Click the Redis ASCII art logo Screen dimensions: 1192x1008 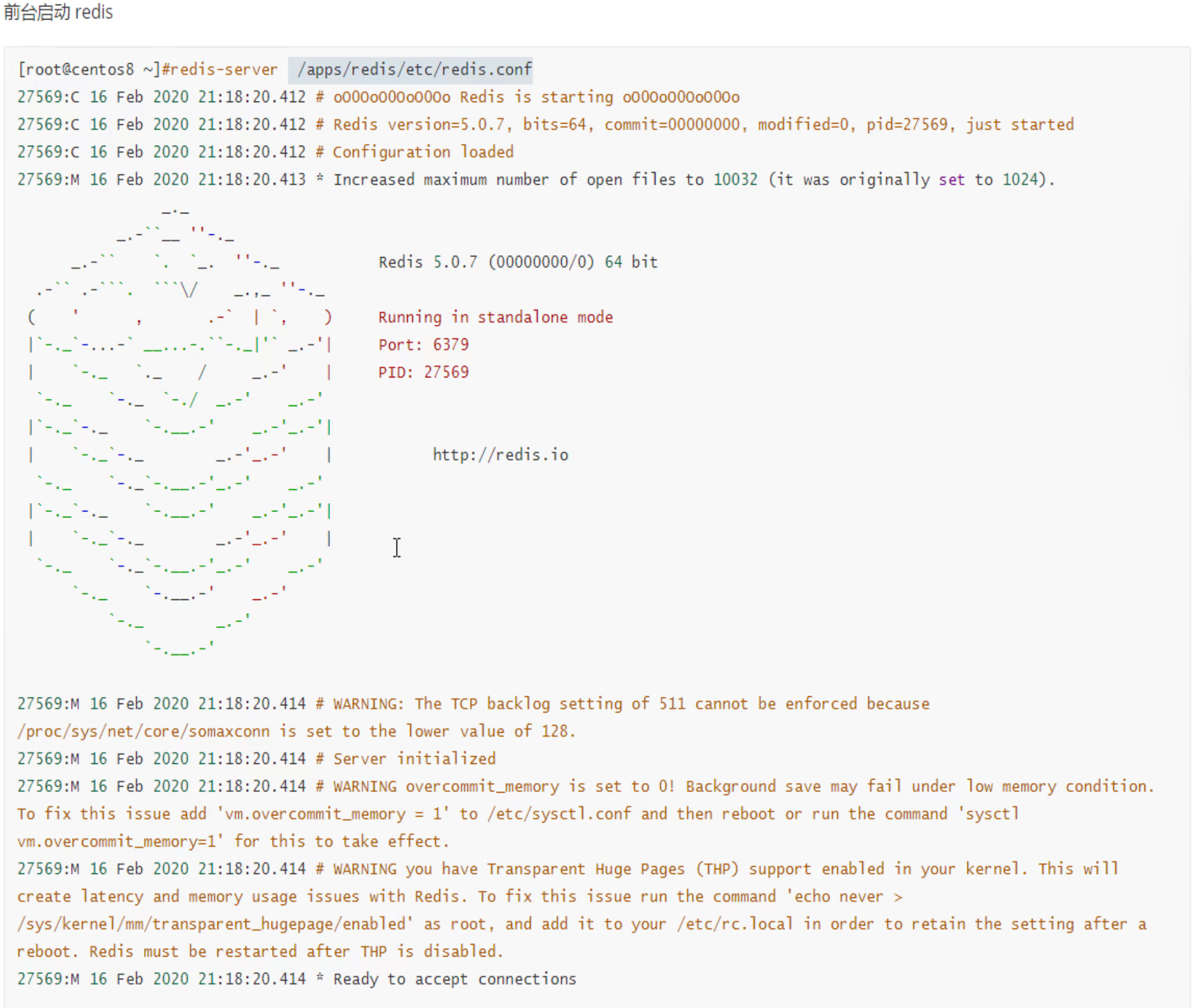click(180, 429)
